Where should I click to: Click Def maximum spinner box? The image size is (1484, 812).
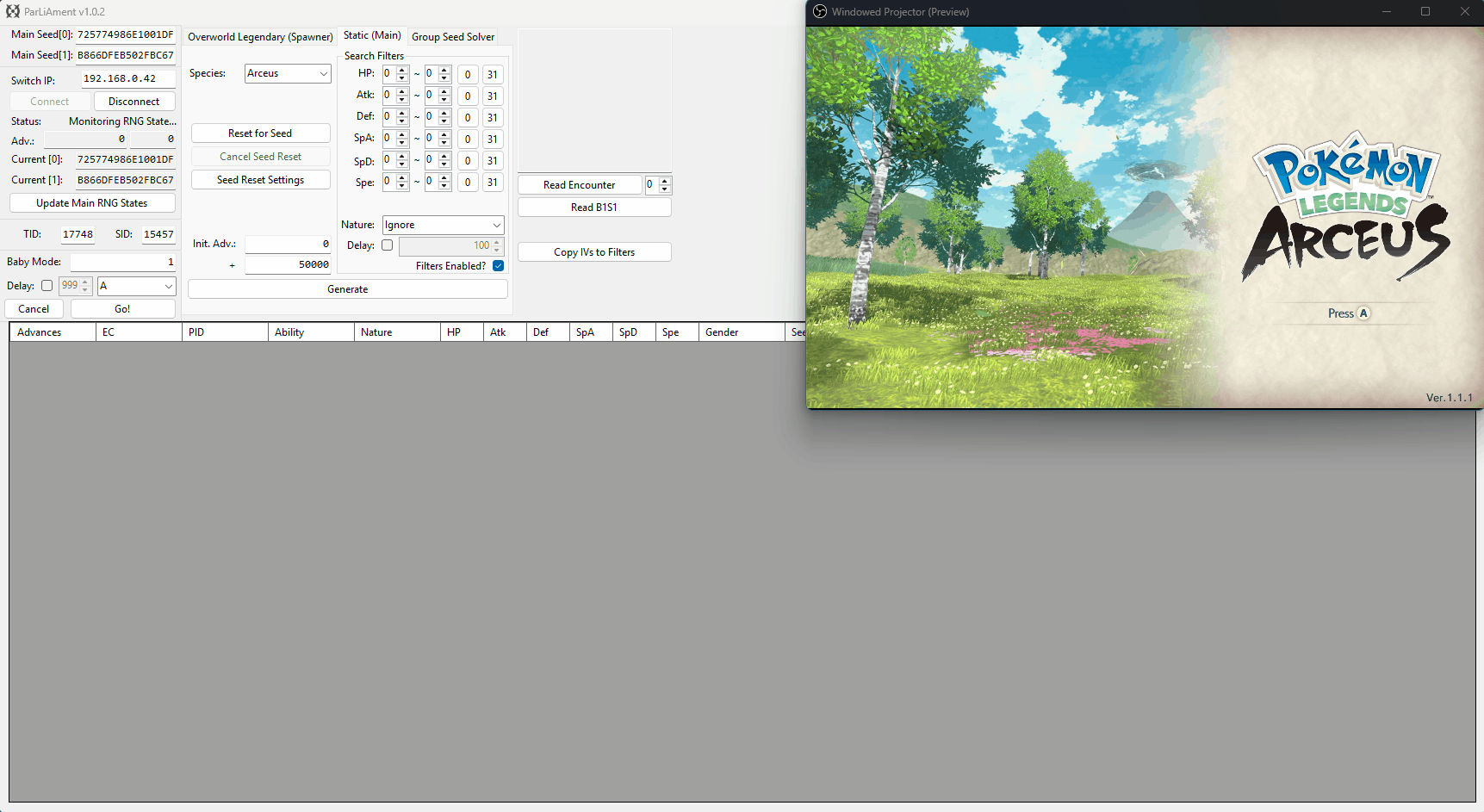438,117
